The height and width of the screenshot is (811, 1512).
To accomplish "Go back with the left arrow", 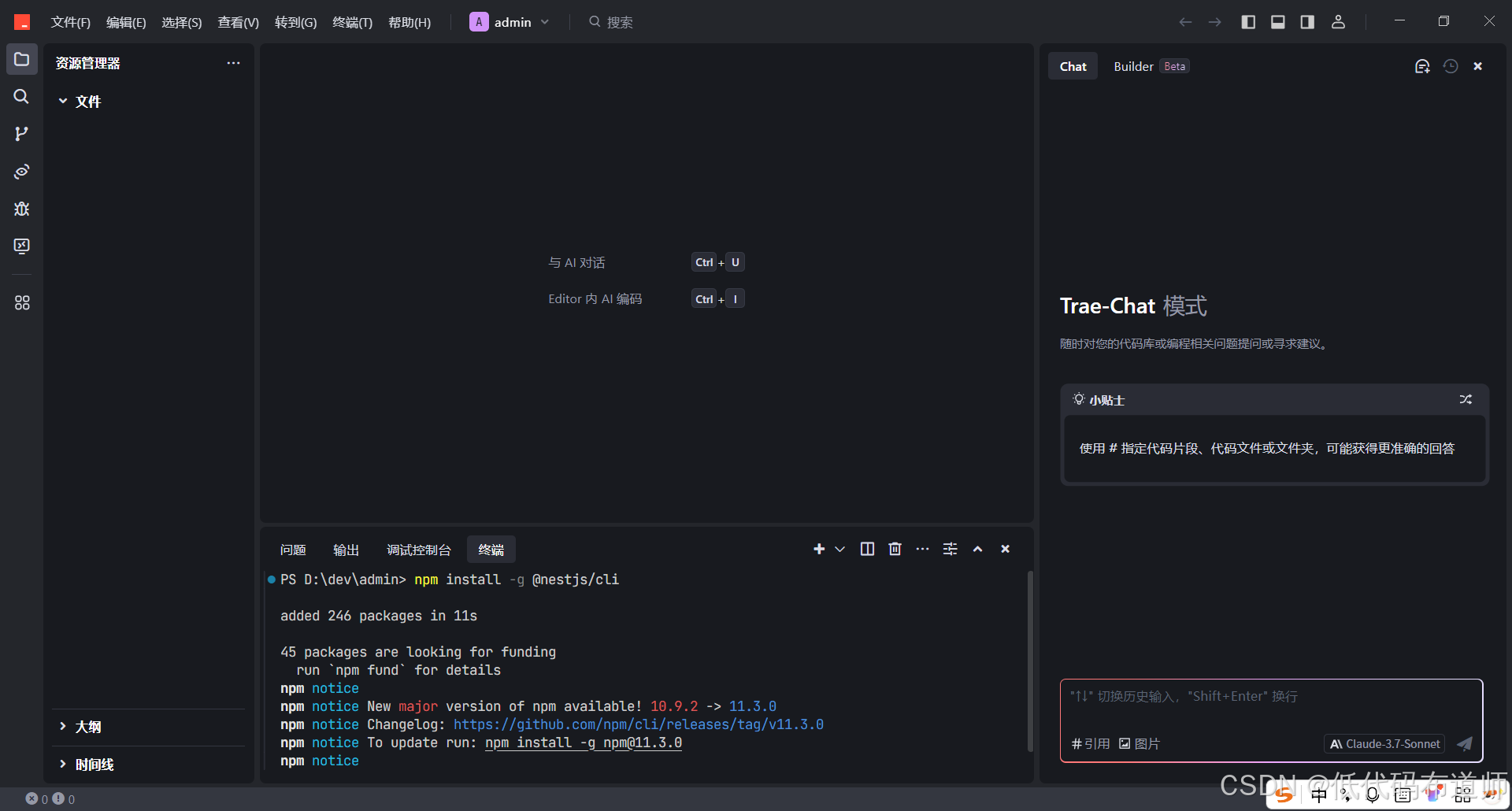I will pos(1185,22).
